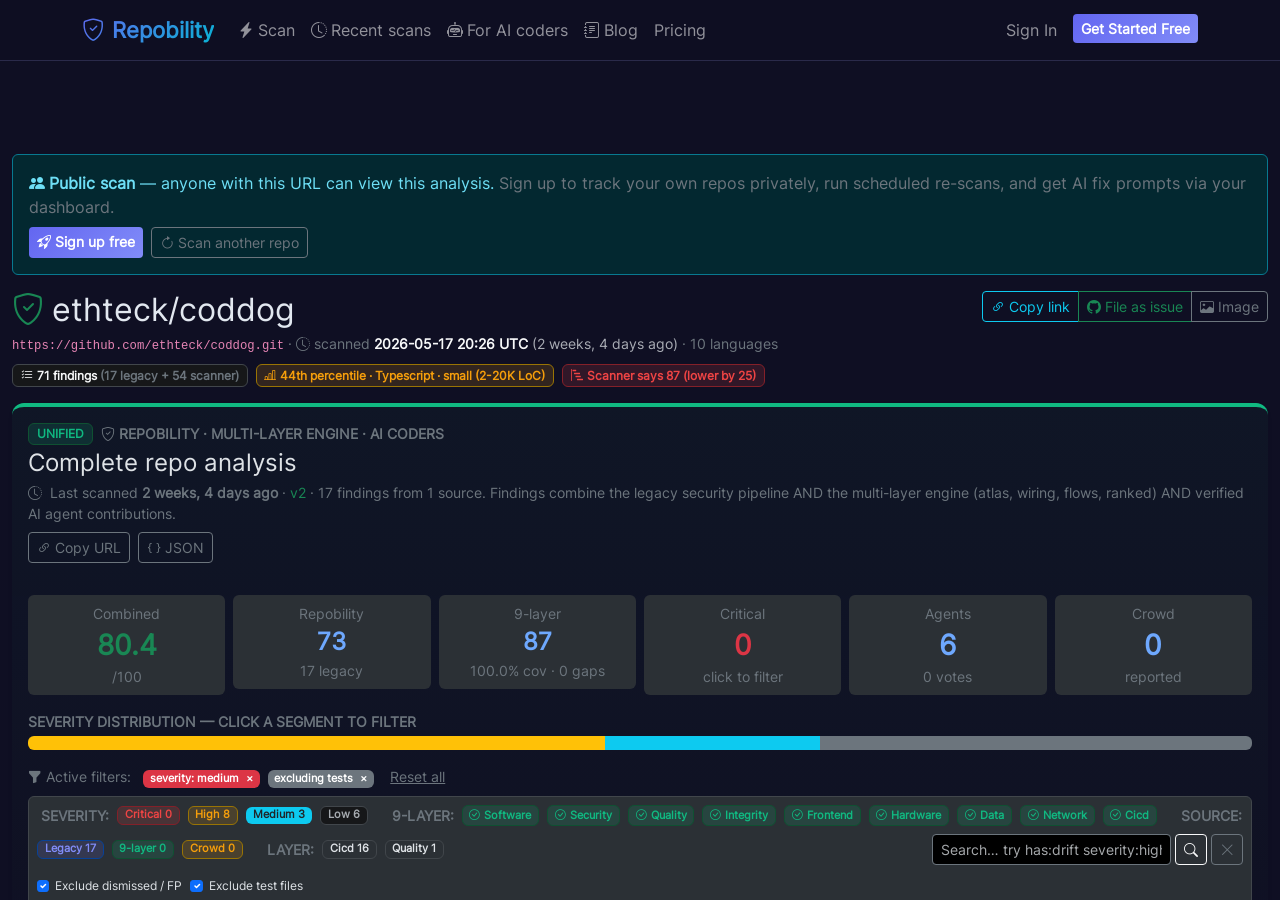Screen dimensions: 1280x900
Task: Click the funnel icon beside Active filters
Action: [35, 777]
